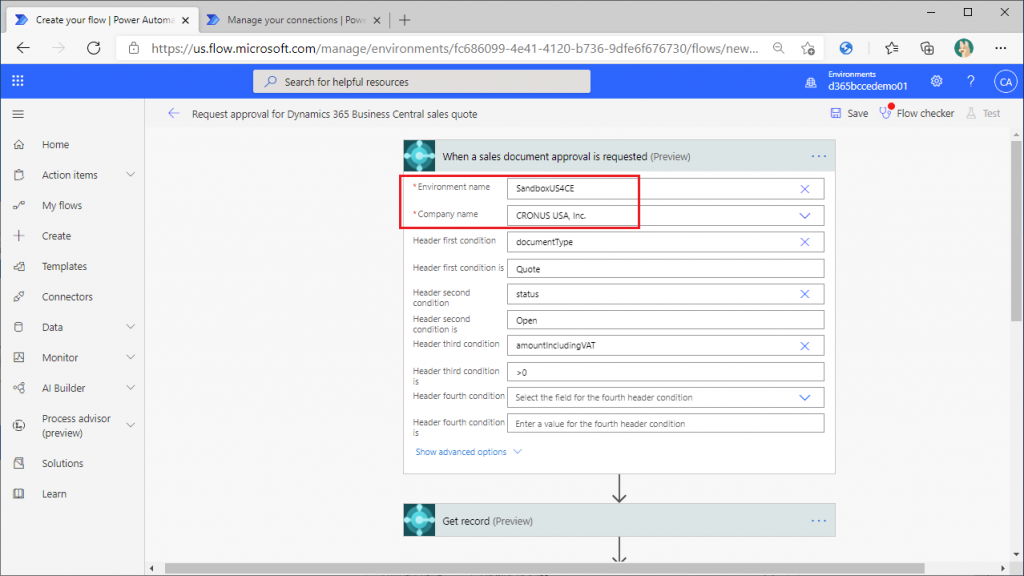Open the CA account avatar

(x=1005, y=82)
